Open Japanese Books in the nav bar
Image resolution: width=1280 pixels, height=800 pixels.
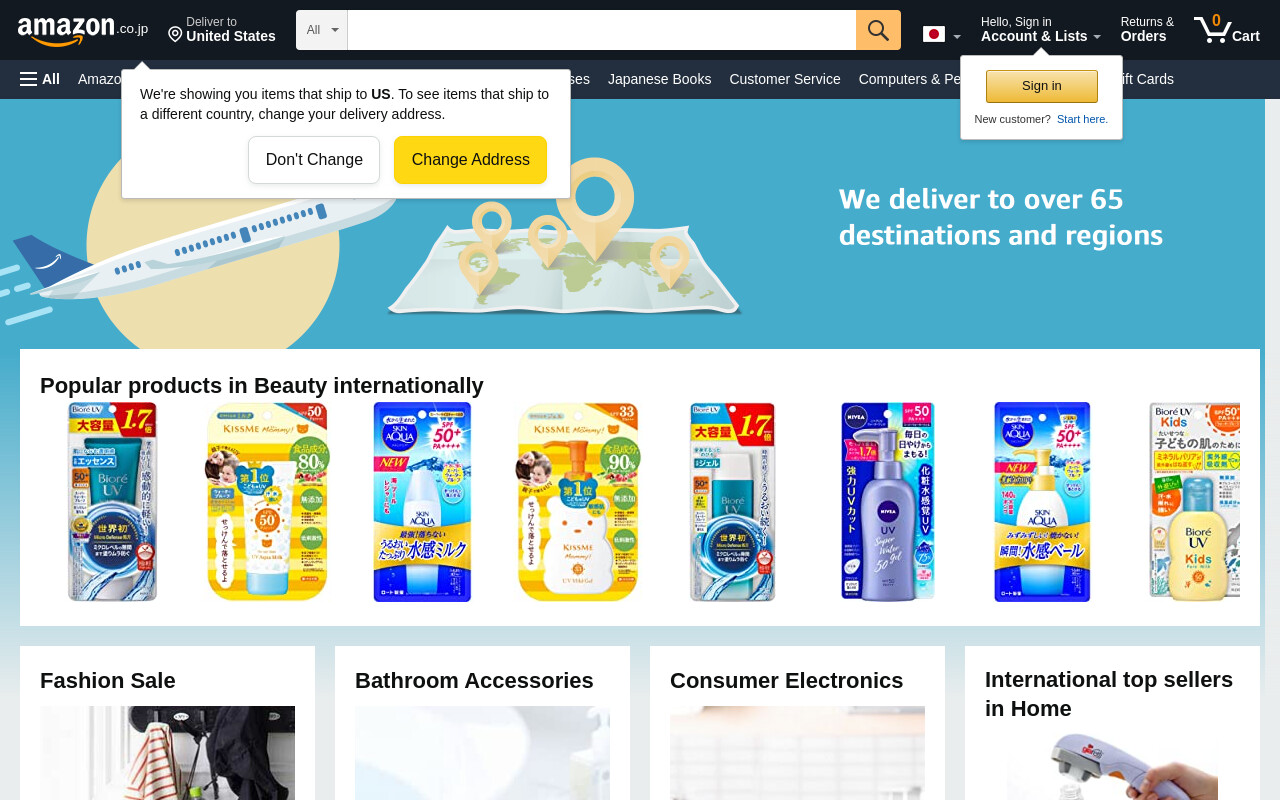pos(660,79)
